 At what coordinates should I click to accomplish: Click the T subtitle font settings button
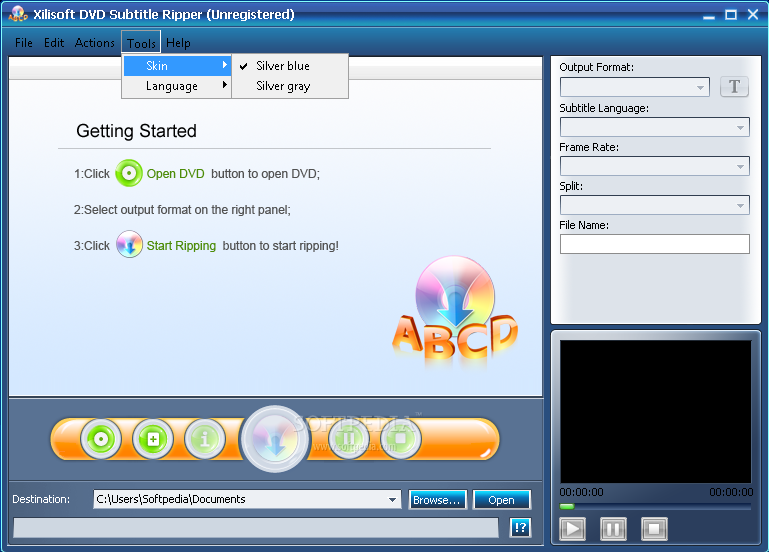pyautogui.click(x=734, y=87)
